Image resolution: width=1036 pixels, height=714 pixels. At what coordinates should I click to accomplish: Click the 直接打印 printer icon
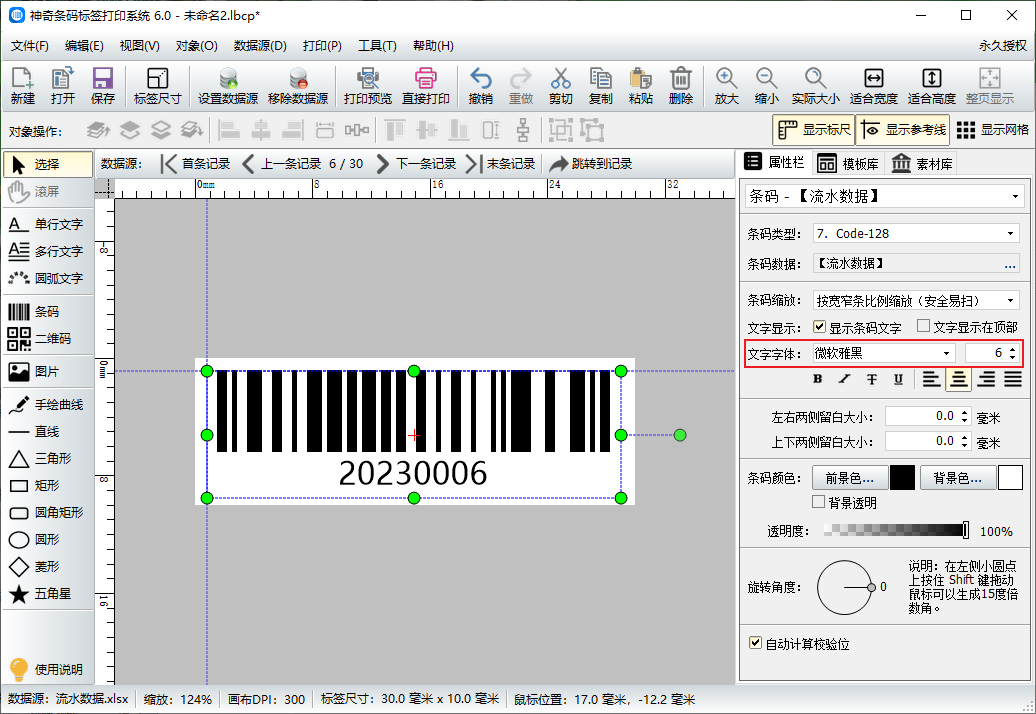426,86
